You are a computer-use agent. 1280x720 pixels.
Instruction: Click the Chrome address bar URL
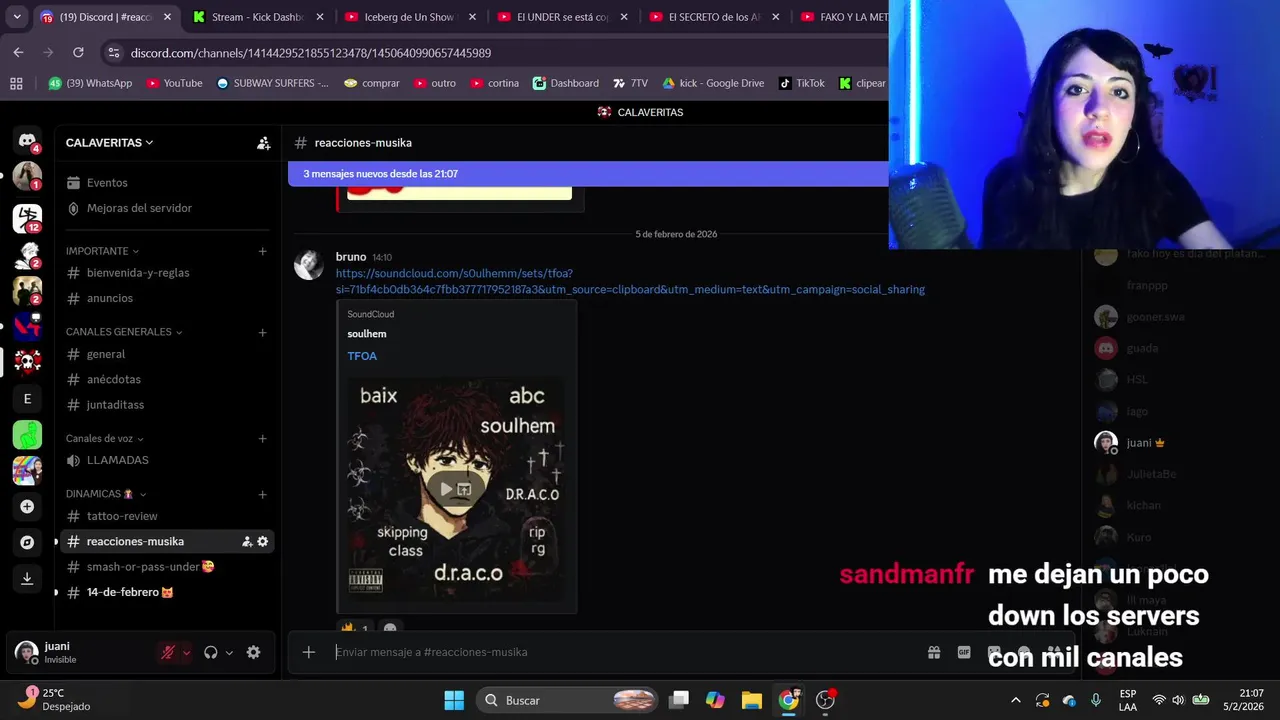pos(311,52)
